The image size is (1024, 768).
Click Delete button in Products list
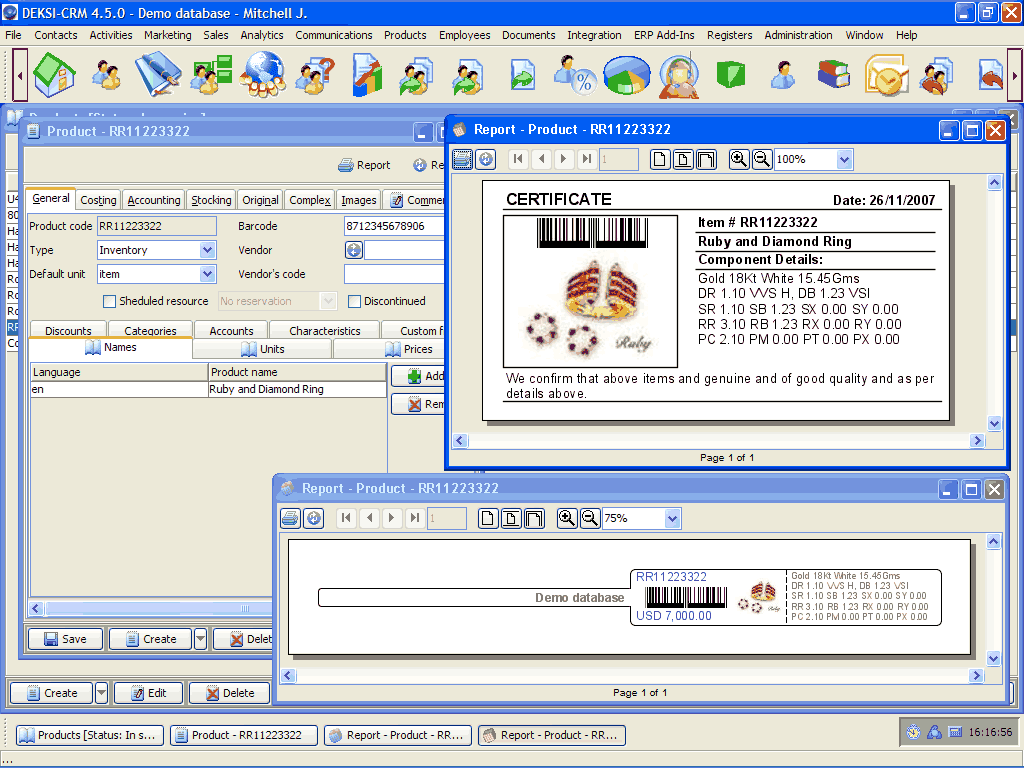pyautogui.click(x=230, y=692)
